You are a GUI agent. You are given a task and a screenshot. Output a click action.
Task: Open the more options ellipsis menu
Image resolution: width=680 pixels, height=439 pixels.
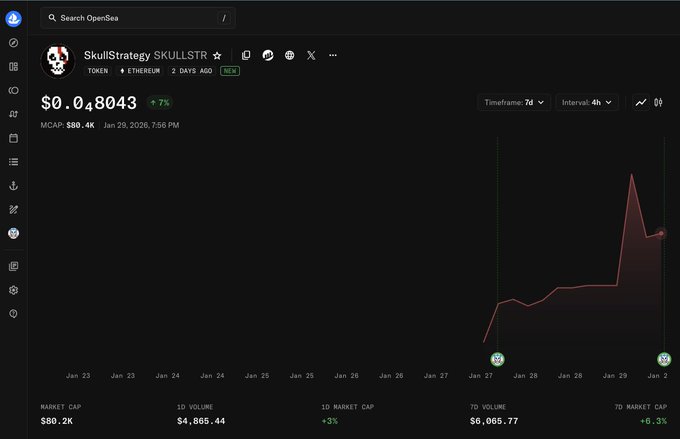pos(333,55)
